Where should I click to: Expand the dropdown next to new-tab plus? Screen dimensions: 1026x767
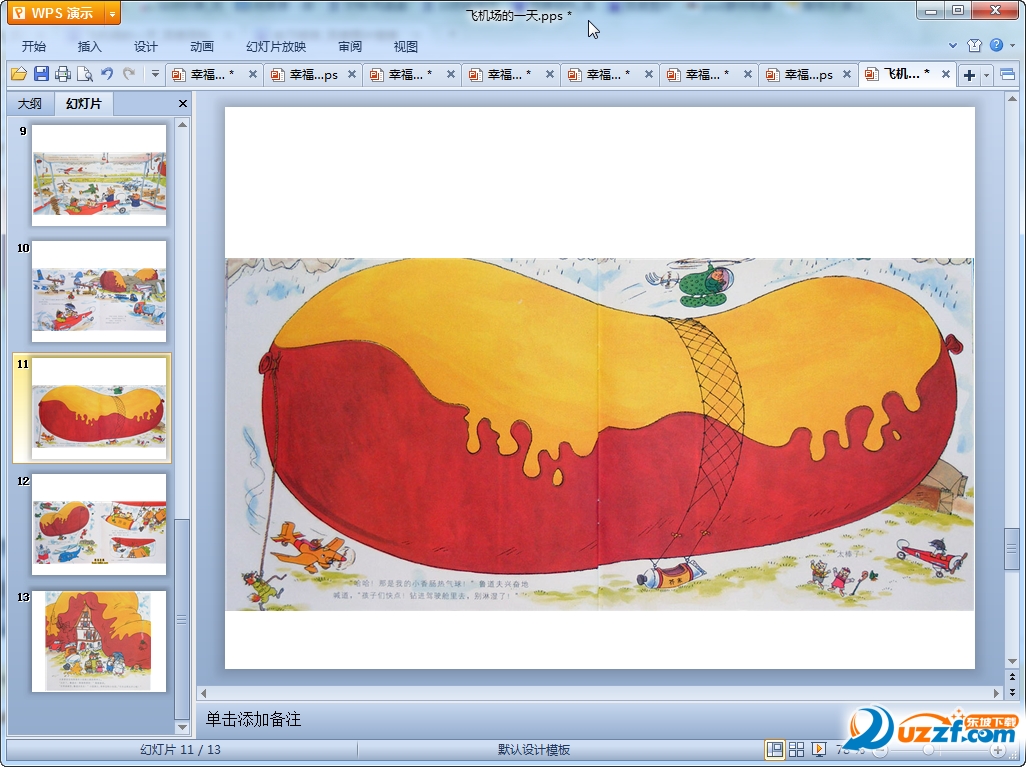[x=986, y=75]
